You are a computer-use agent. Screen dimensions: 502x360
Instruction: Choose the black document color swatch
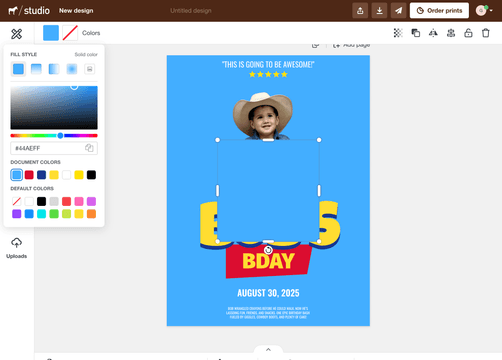[x=91, y=175]
